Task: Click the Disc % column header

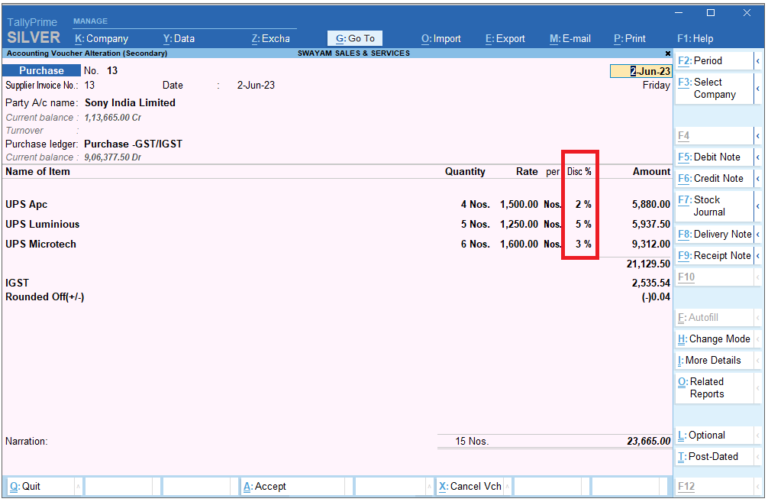Action: pyautogui.click(x=579, y=171)
